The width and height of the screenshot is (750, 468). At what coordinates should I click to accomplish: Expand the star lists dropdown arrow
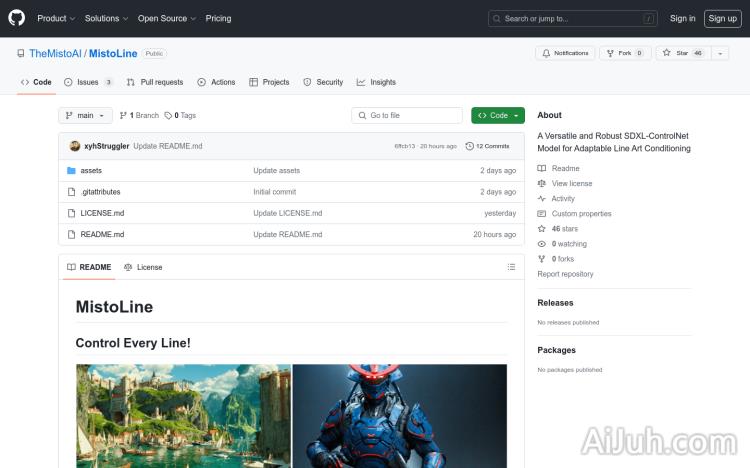pos(720,53)
